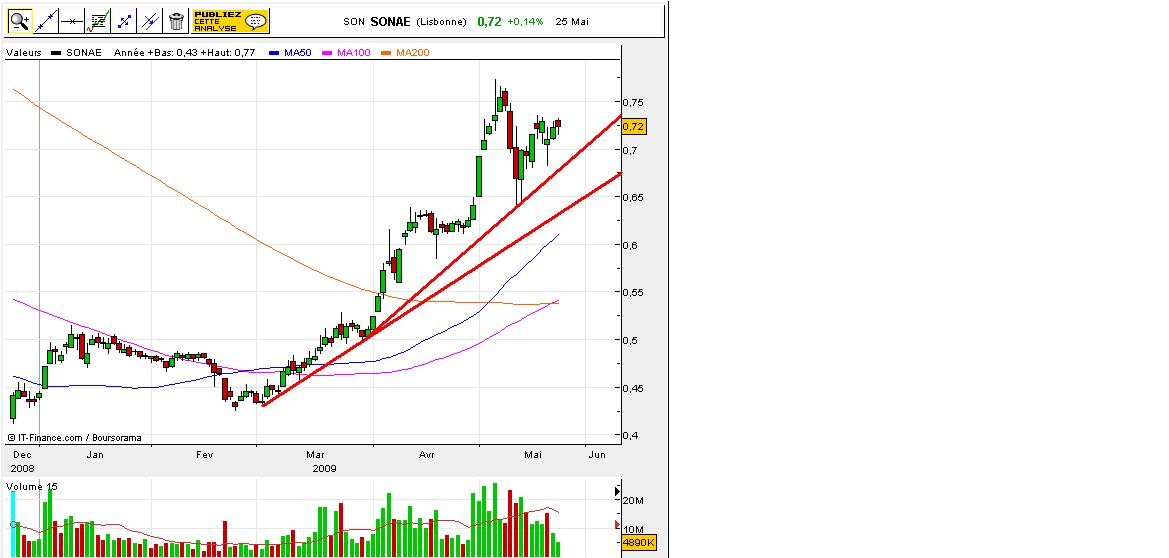1169x558 pixels.
Task: Select the dashed segment drawing tool
Action: pos(125,22)
